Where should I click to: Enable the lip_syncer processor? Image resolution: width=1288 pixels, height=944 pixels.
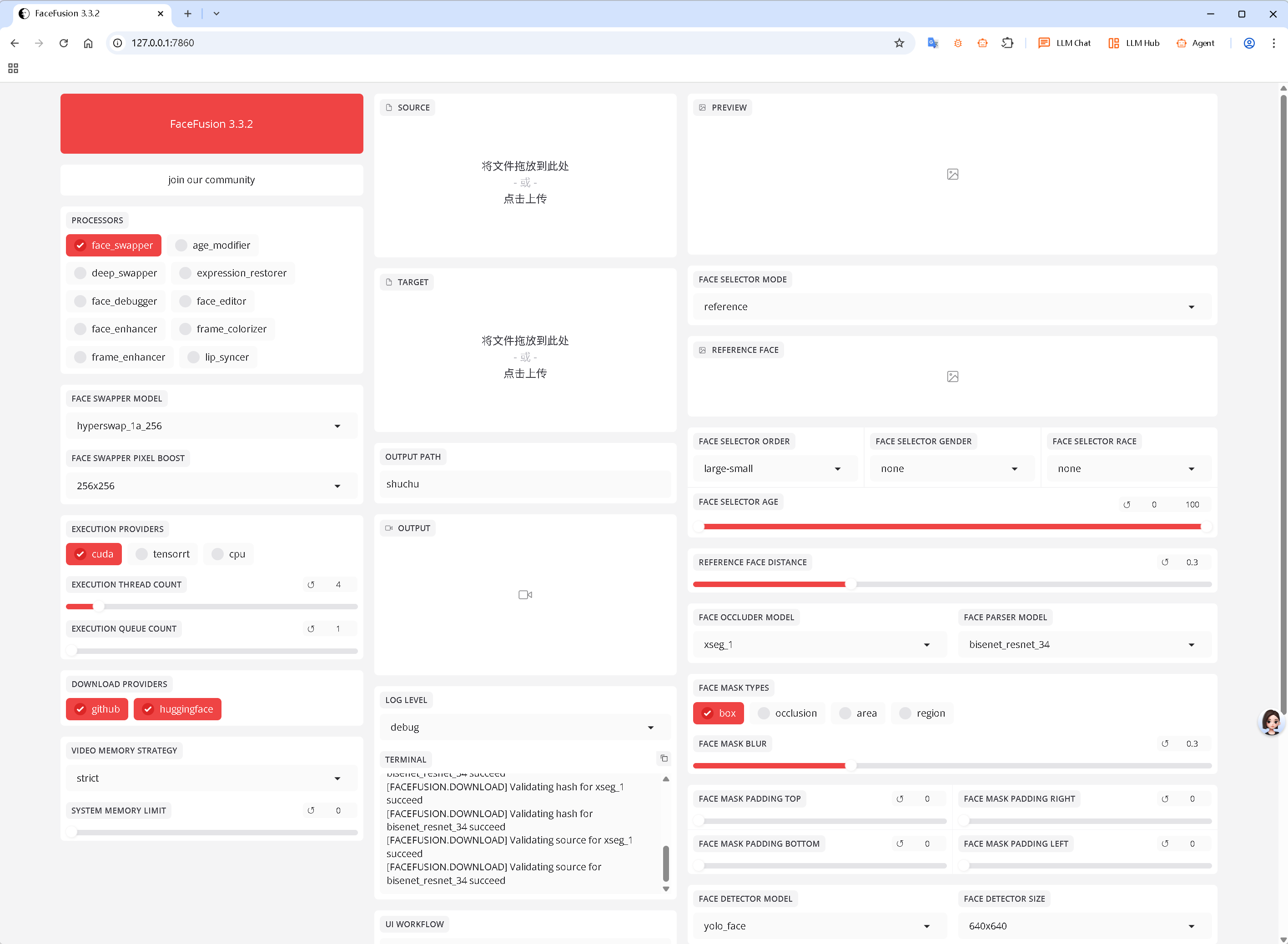point(218,357)
